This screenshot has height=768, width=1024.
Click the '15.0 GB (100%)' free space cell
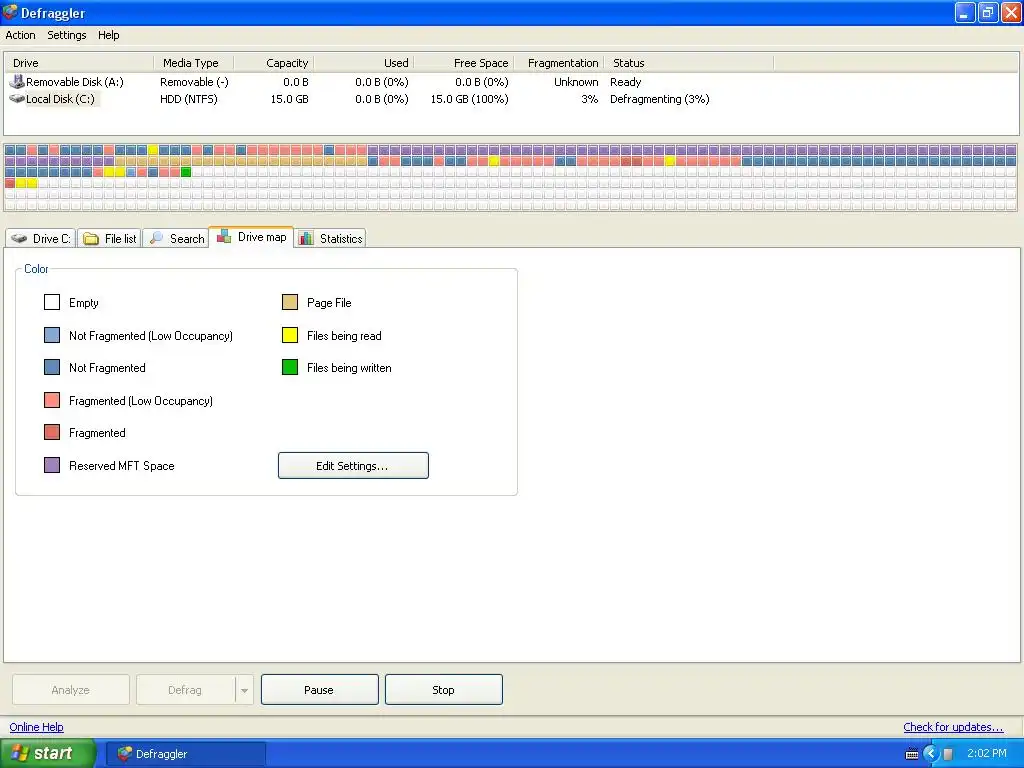click(x=470, y=99)
